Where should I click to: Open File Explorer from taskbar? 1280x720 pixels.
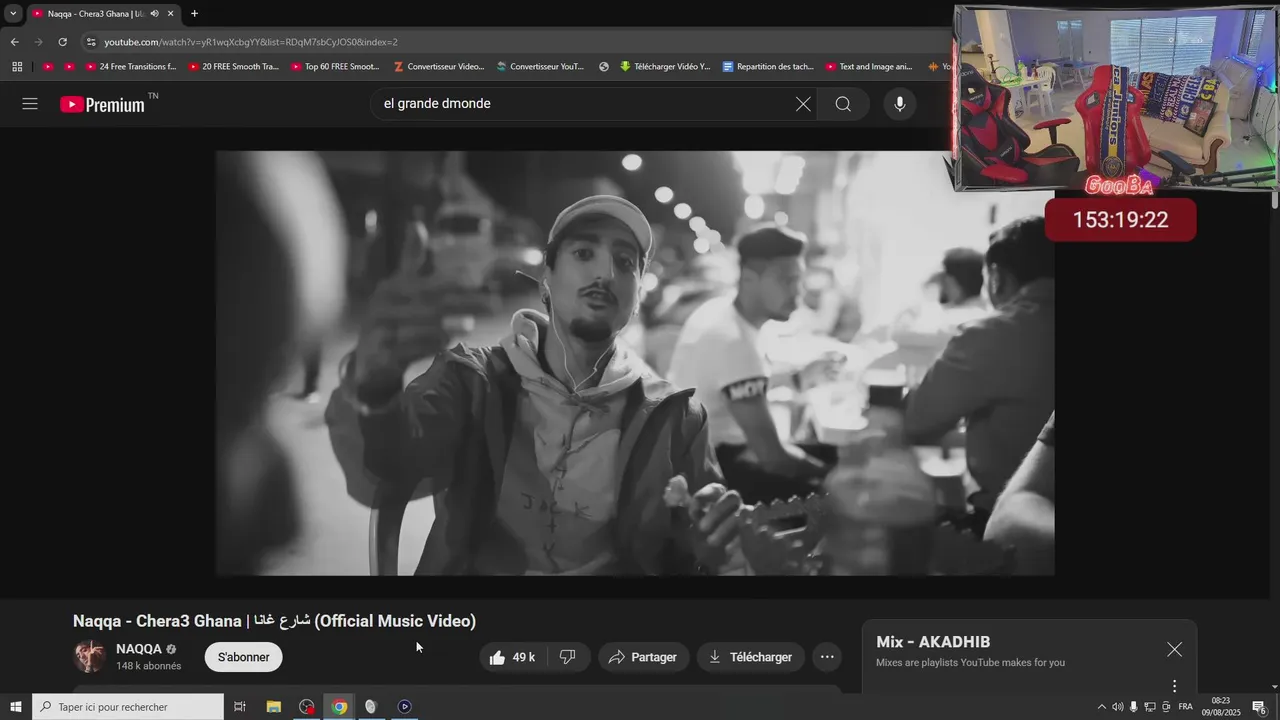[273, 707]
